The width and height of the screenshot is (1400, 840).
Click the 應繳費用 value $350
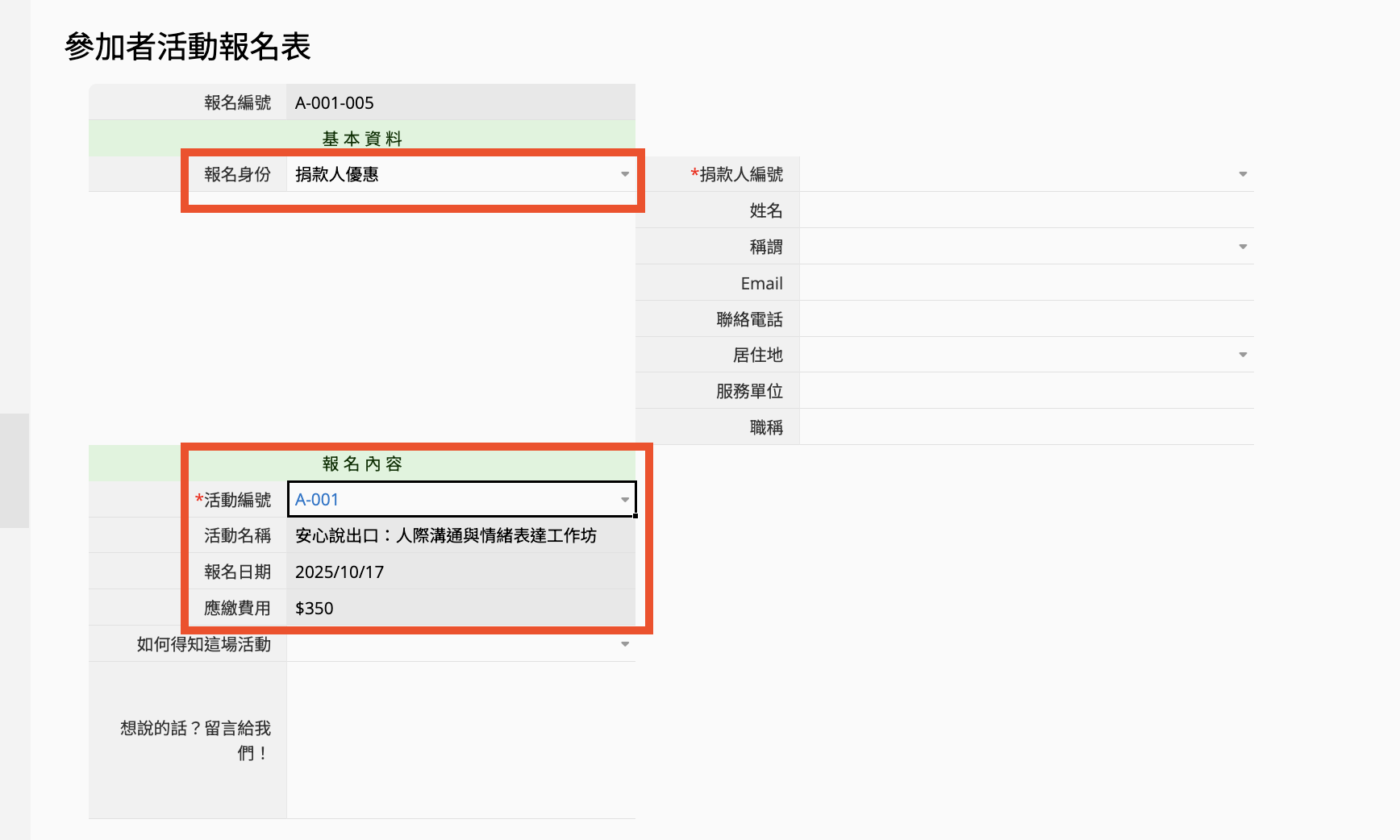[x=460, y=608]
